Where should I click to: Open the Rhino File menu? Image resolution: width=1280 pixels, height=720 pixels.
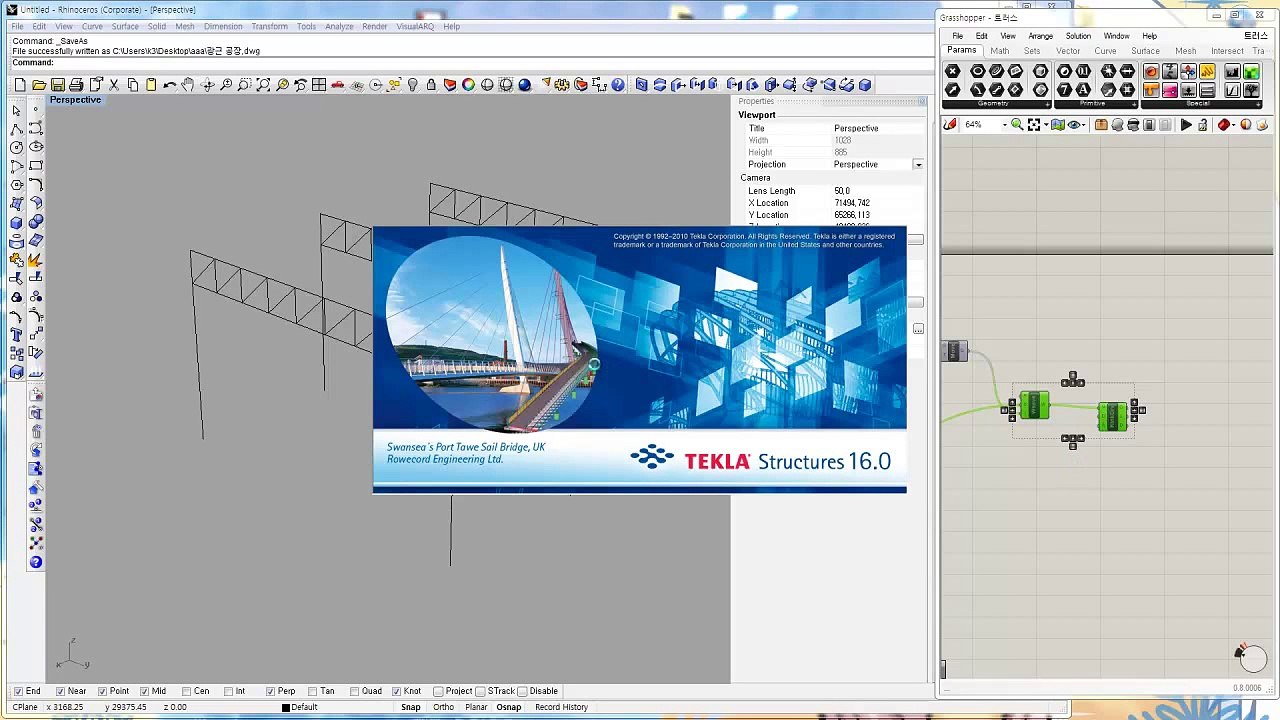(17, 26)
